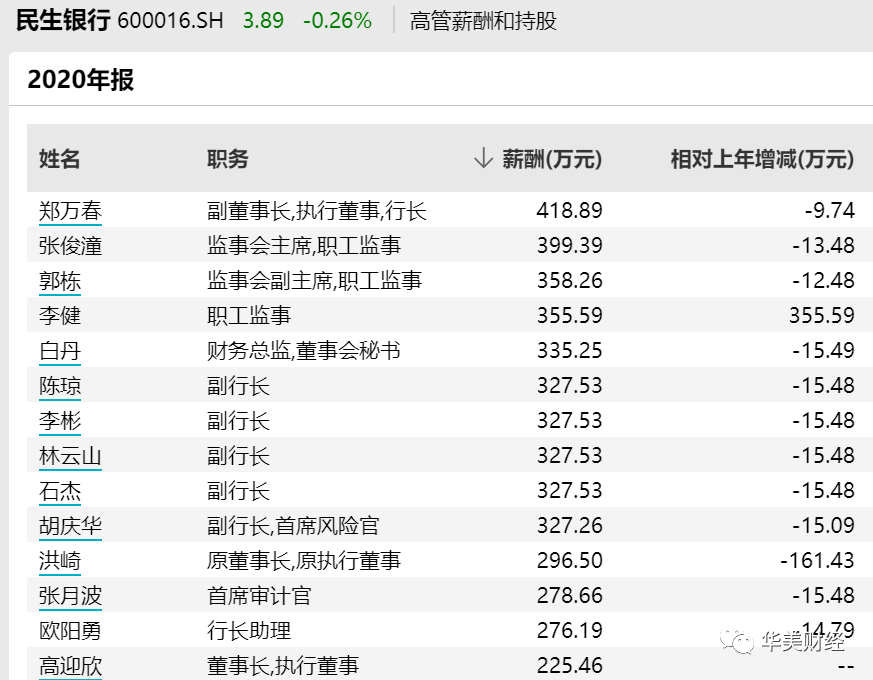Screen dimensions: 873x680
Task: Open the 郑万春 name link
Action: tap(70, 211)
